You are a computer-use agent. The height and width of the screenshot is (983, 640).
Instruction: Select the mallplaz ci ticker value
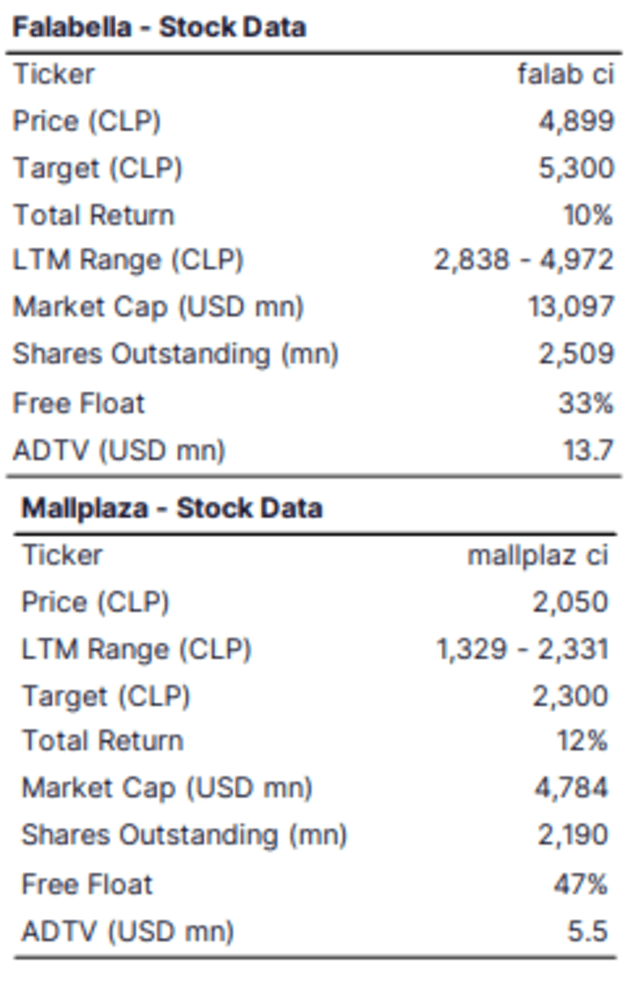point(538,555)
